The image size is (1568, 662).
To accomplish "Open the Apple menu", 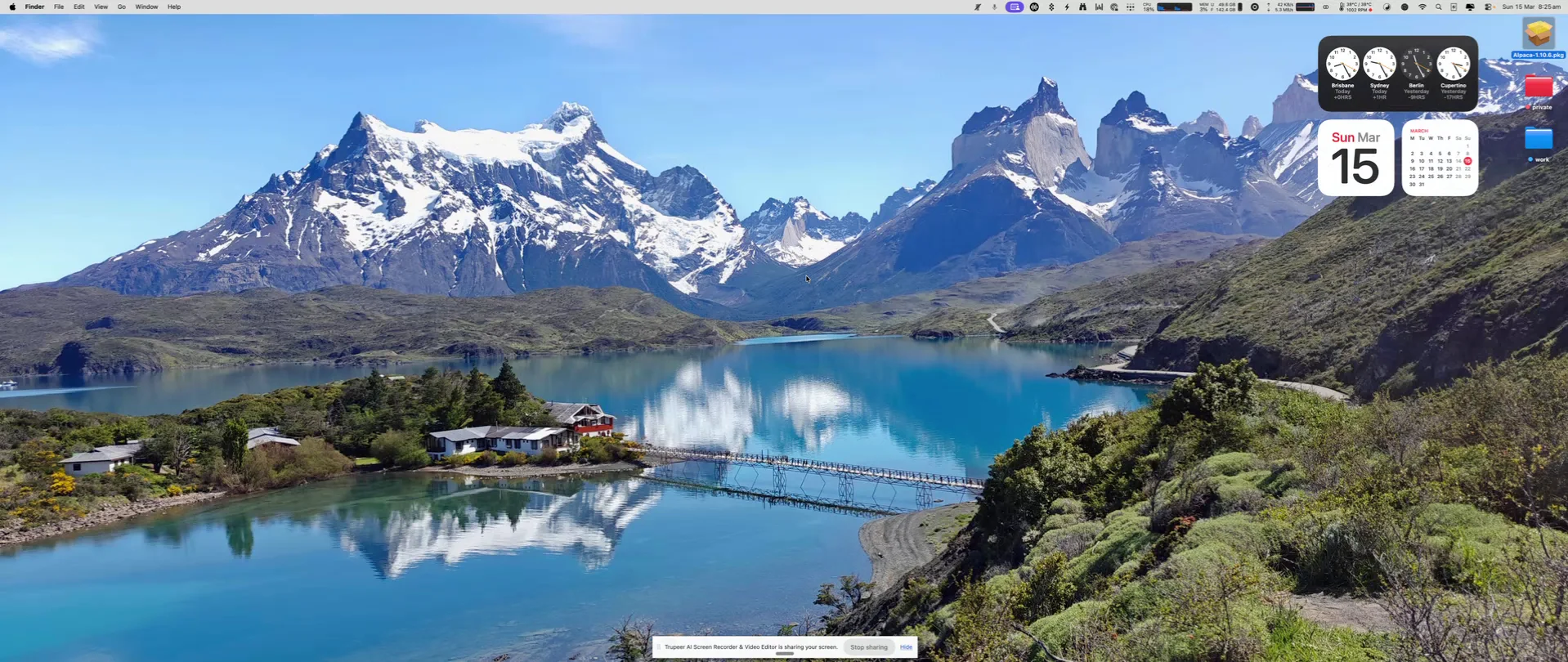I will click(x=12, y=7).
